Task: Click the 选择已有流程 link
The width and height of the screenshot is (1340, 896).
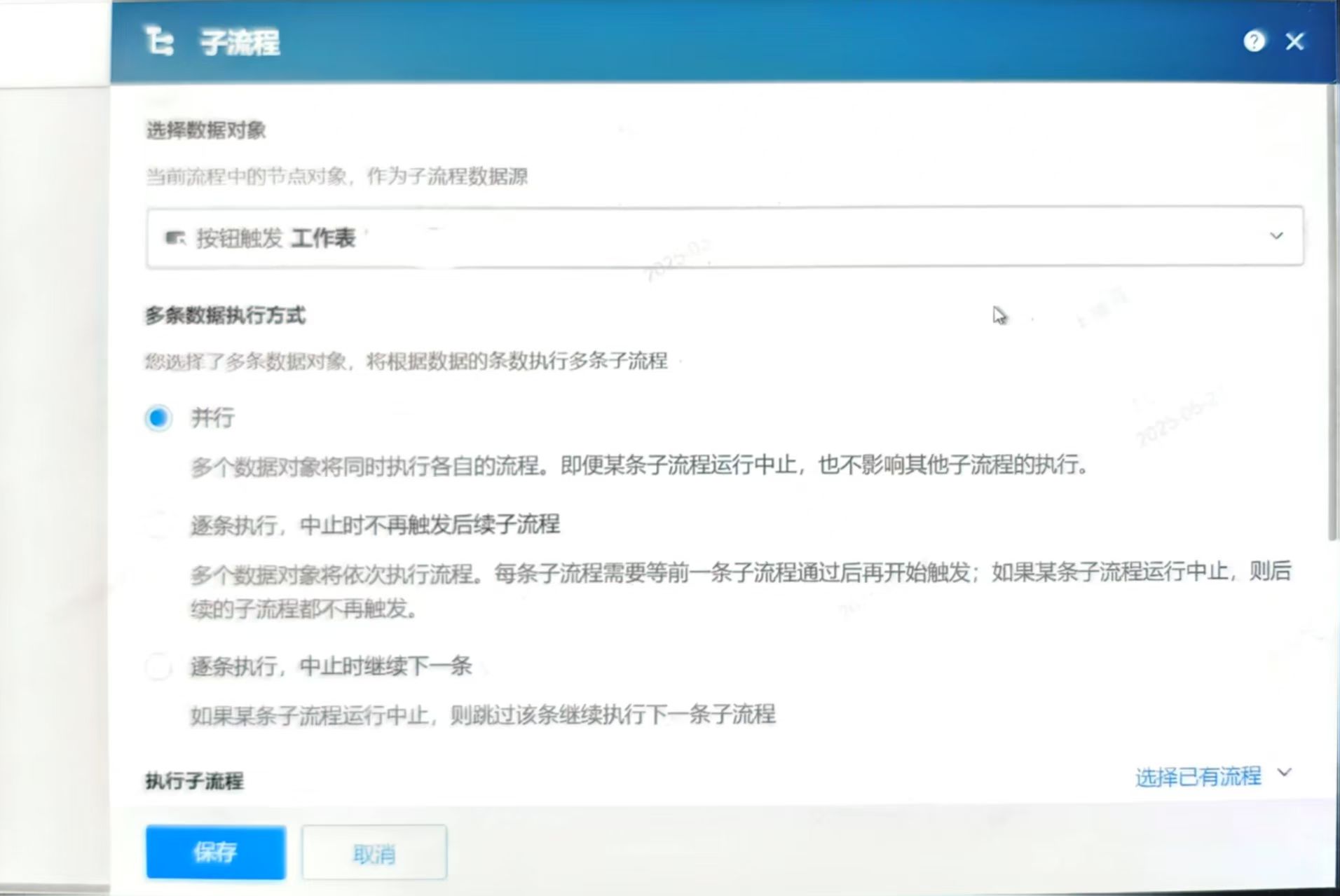Action: pos(1198,776)
